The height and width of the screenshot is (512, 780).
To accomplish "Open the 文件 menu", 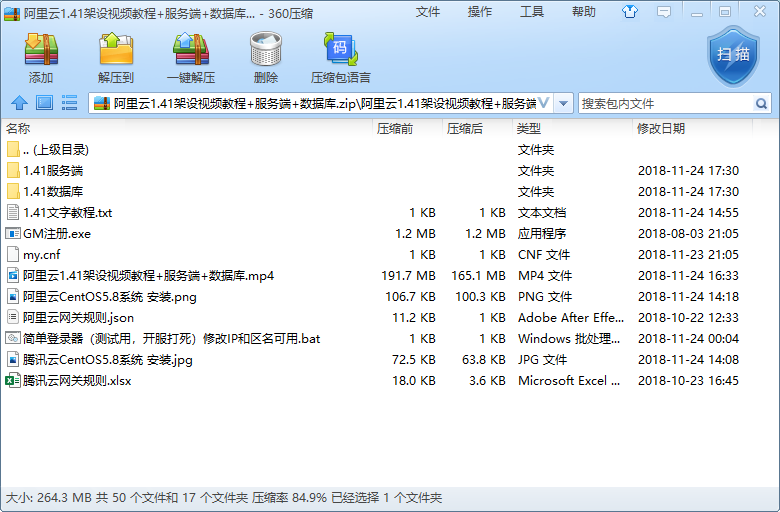I will pyautogui.click(x=428, y=11).
